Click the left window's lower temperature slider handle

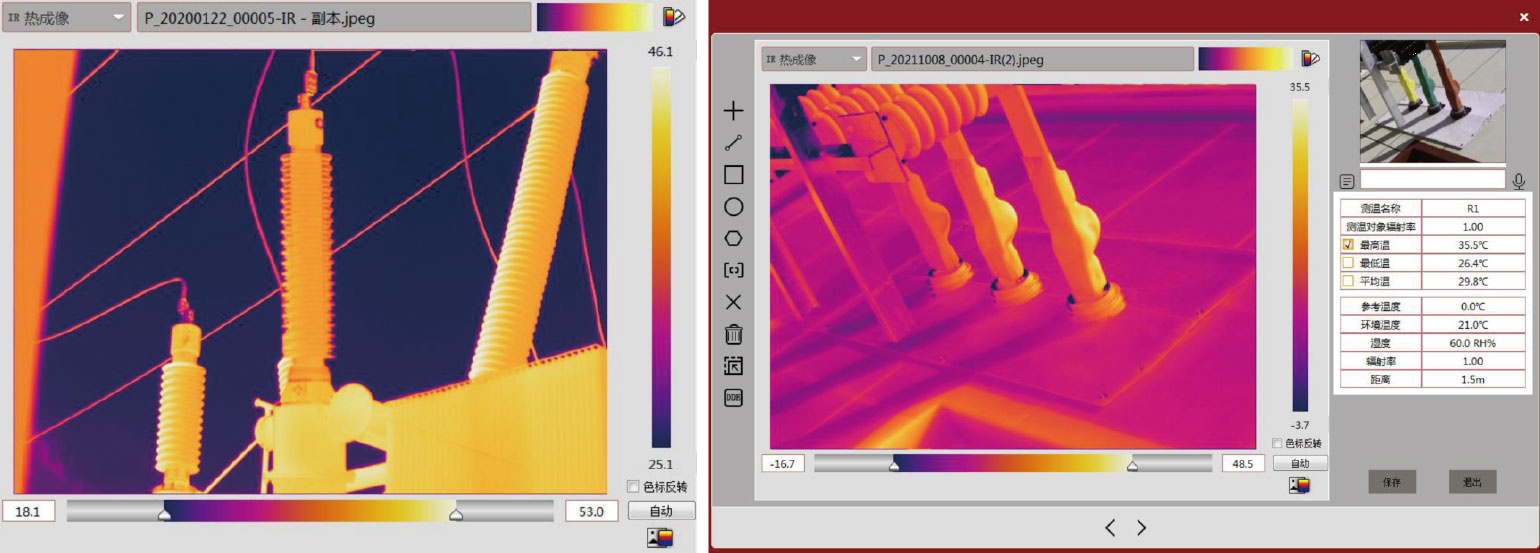point(164,514)
